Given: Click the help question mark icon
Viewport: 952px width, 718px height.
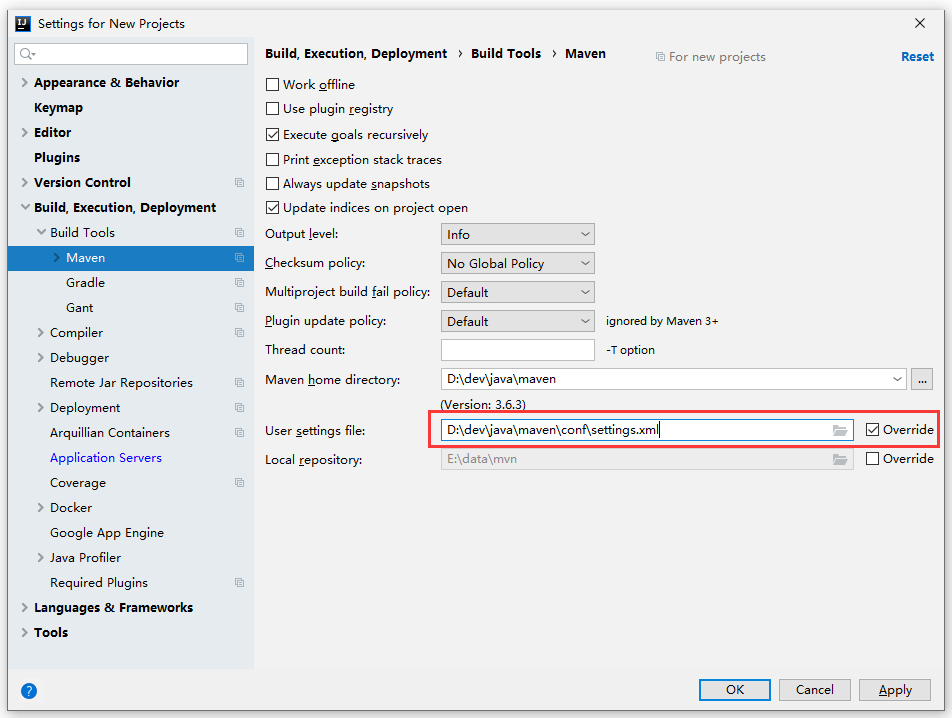Looking at the screenshot, I should pos(29,690).
